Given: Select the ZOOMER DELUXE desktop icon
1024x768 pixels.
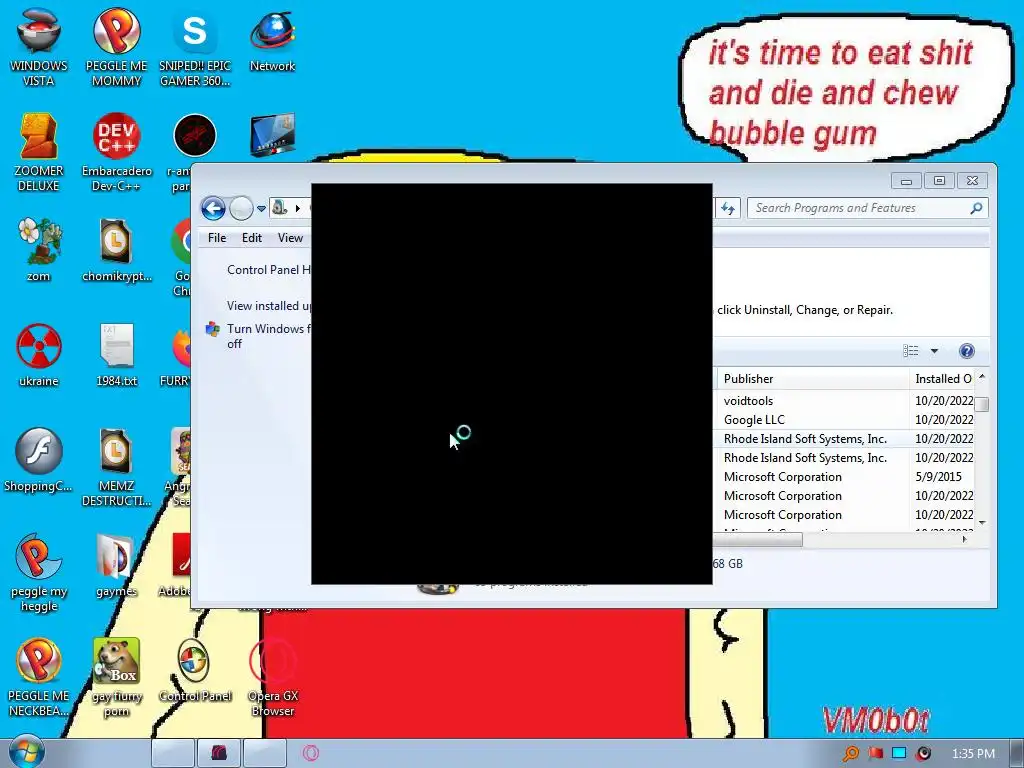Looking at the screenshot, I should 38,152.
